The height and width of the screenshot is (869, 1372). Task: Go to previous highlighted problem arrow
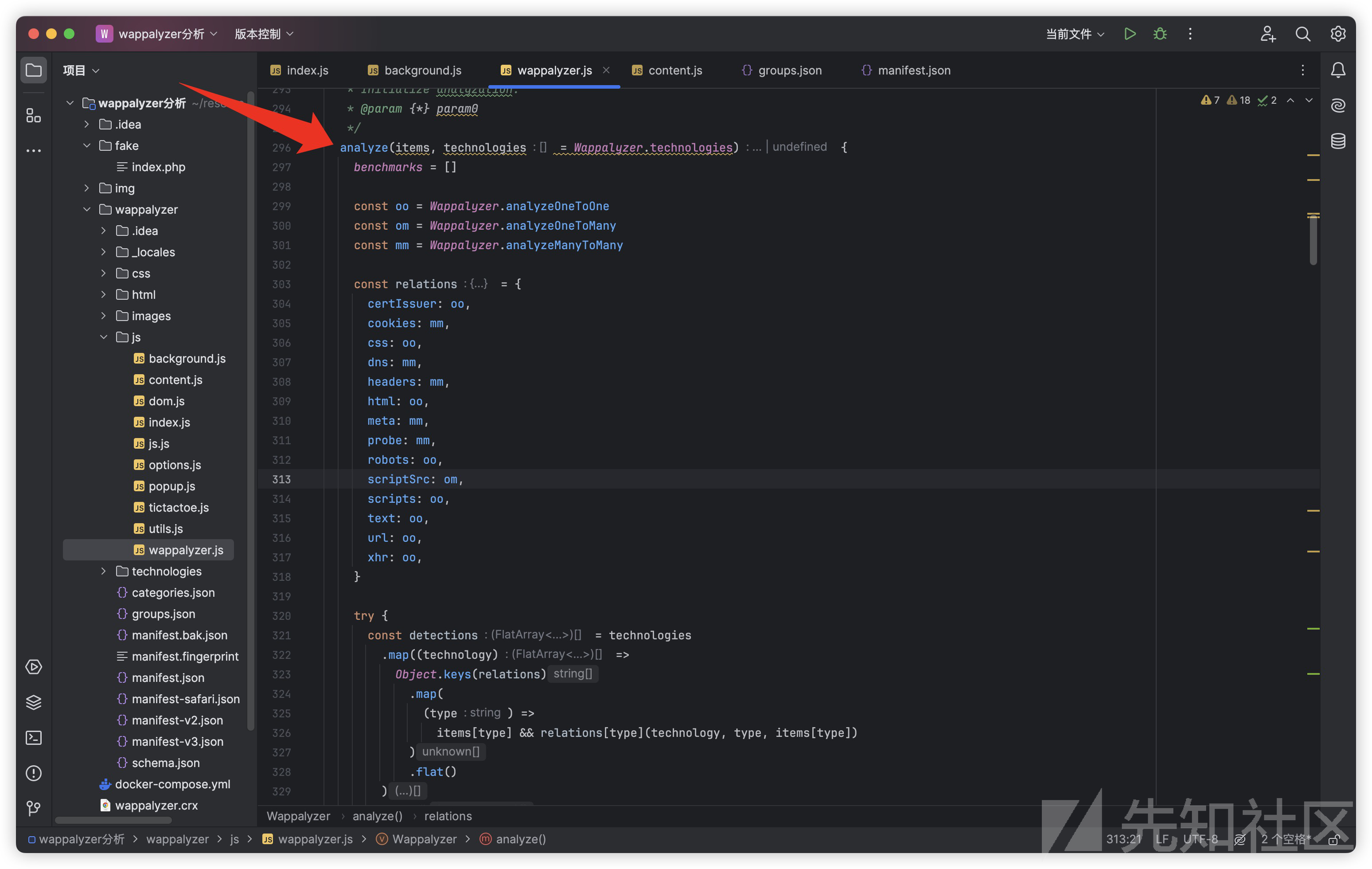coord(1290,100)
